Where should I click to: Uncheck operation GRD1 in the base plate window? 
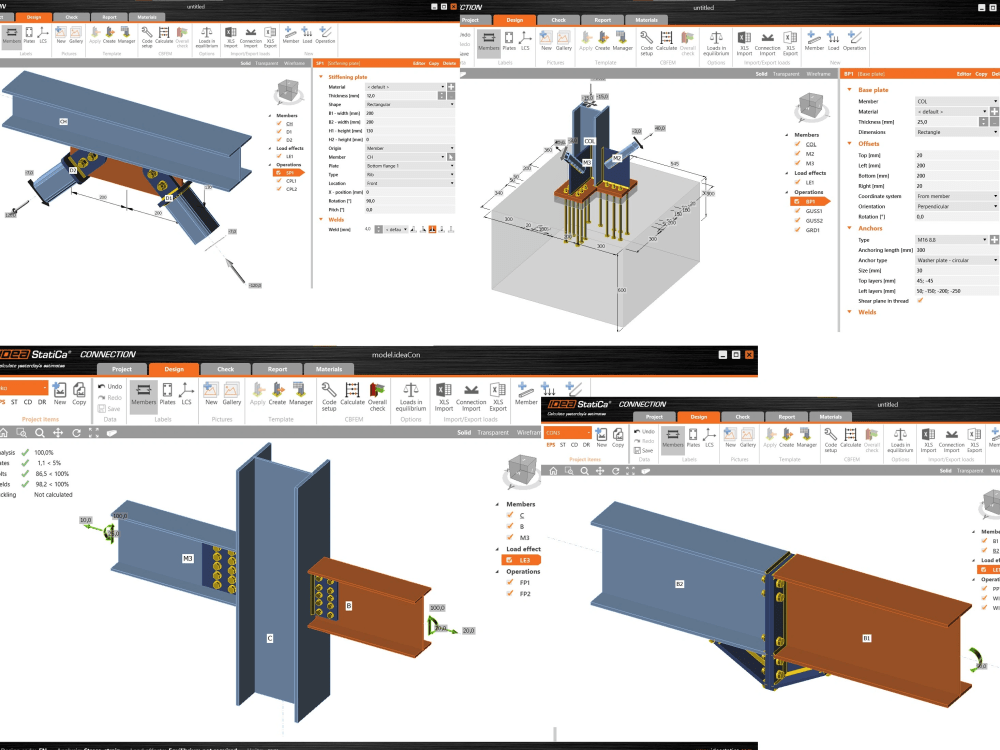(x=797, y=230)
